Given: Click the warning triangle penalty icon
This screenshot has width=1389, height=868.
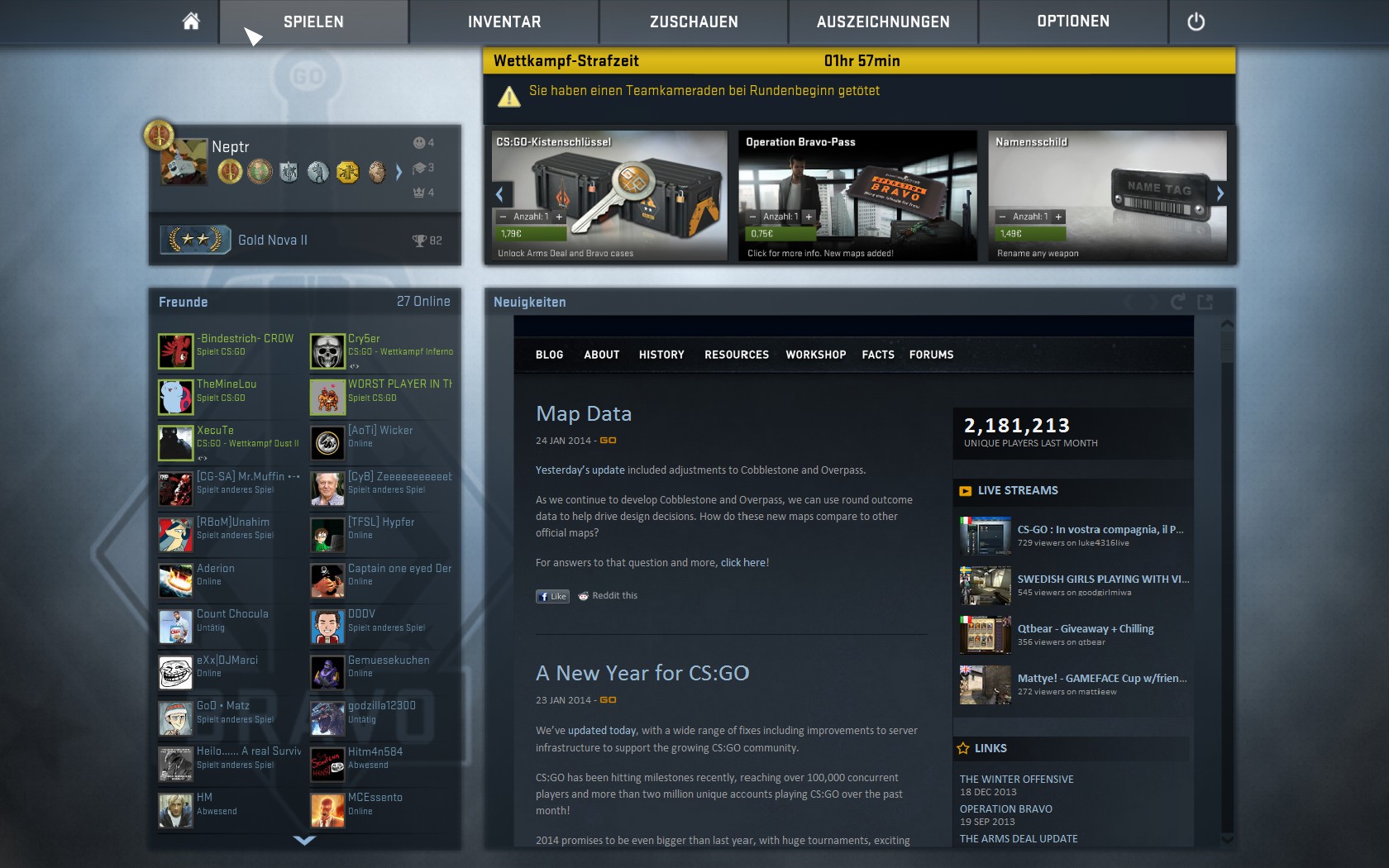Looking at the screenshot, I should coord(508,96).
